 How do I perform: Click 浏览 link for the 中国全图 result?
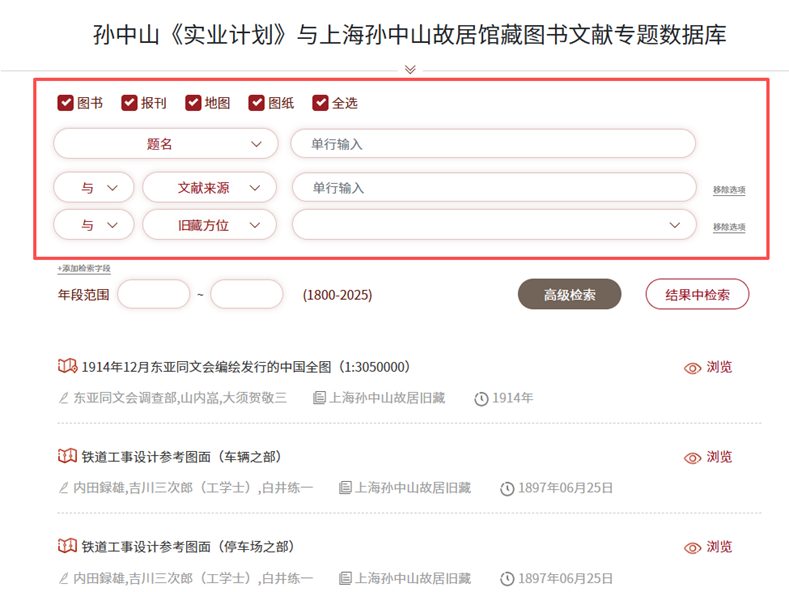[x=719, y=367]
